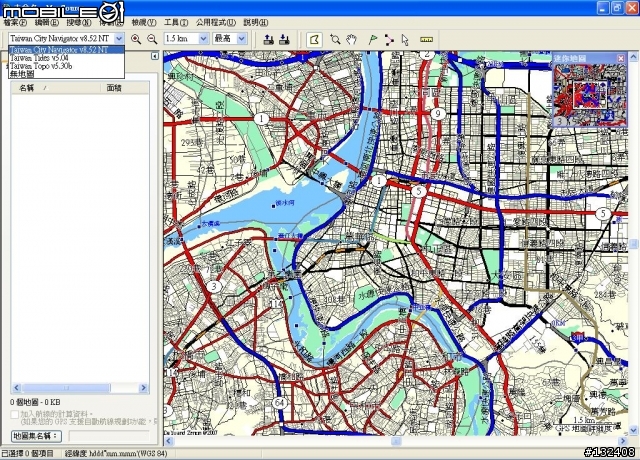Select the waypoint flag tool

[373, 40]
